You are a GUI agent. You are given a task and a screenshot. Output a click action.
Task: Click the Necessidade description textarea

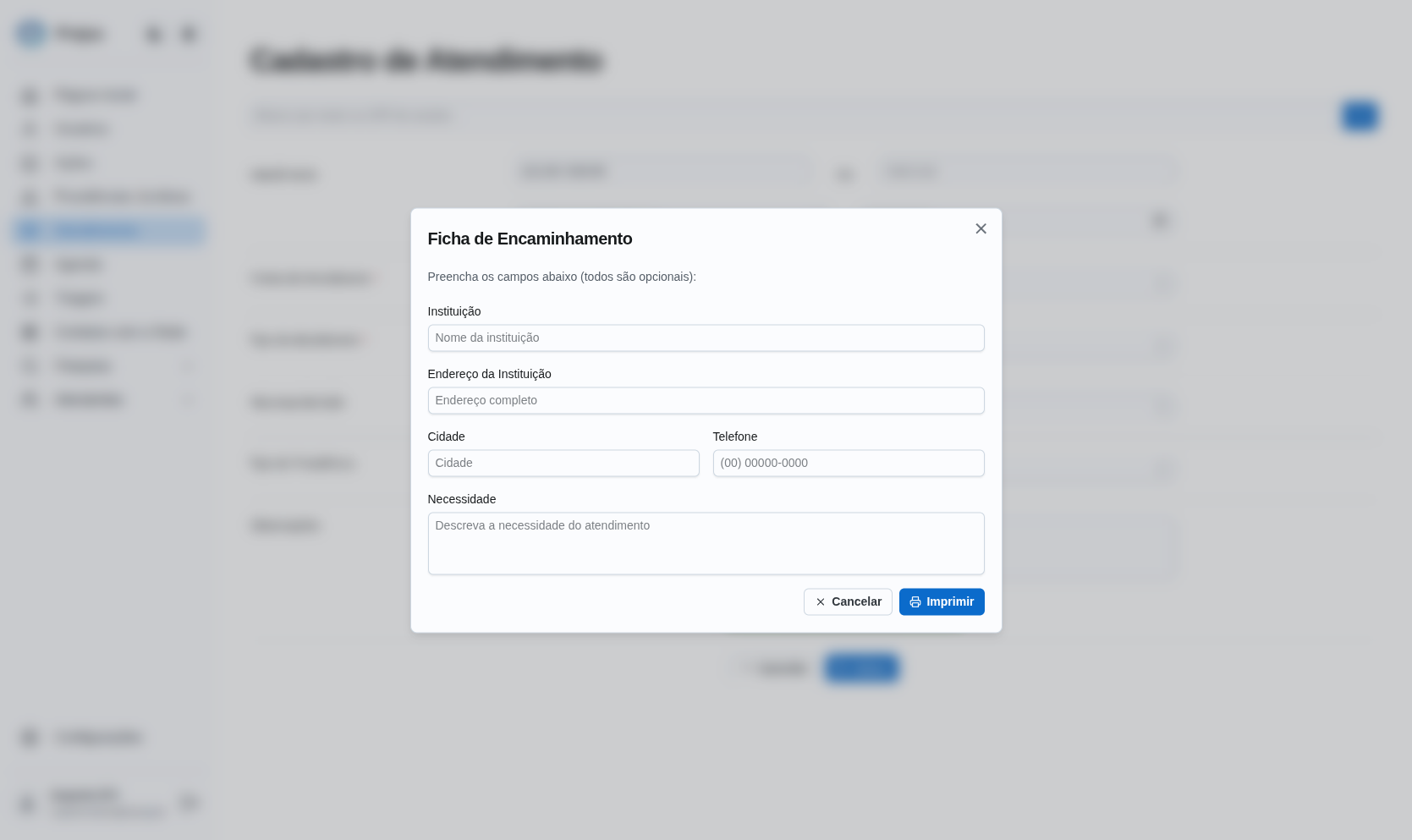[706, 543]
